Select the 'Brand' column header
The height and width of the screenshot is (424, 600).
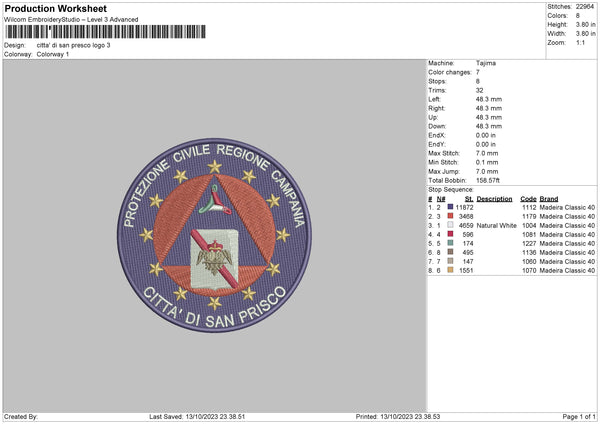[x=549, y=199]
